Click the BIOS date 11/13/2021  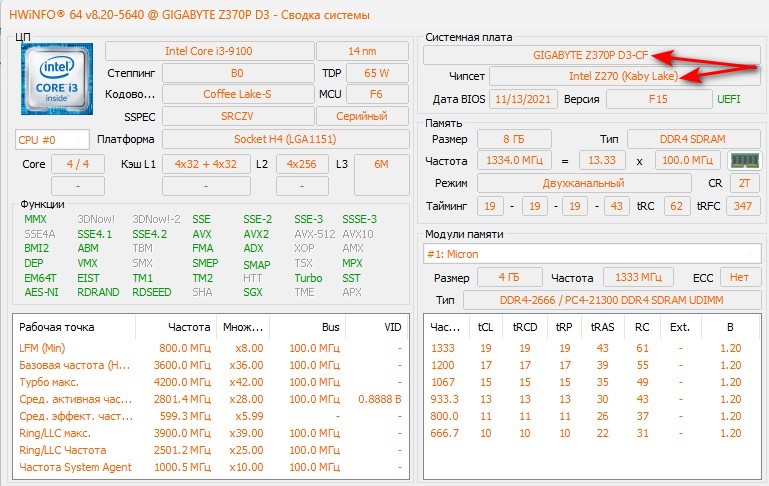(x=523, y=99)
